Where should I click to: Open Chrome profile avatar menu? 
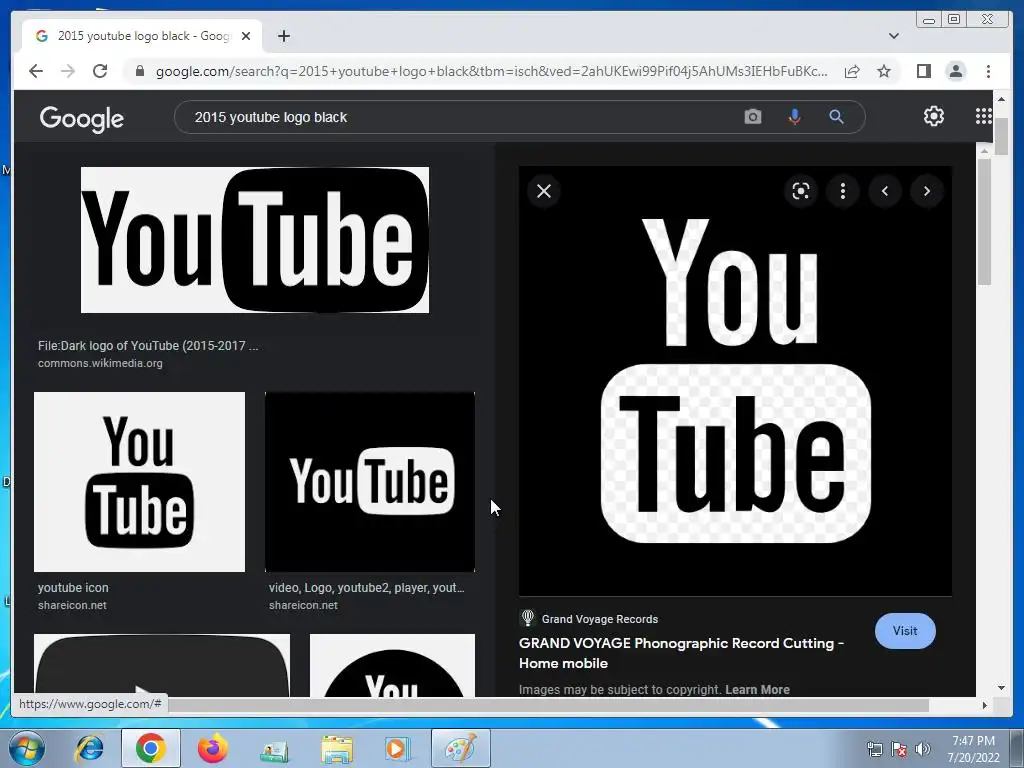coord(955,71)
